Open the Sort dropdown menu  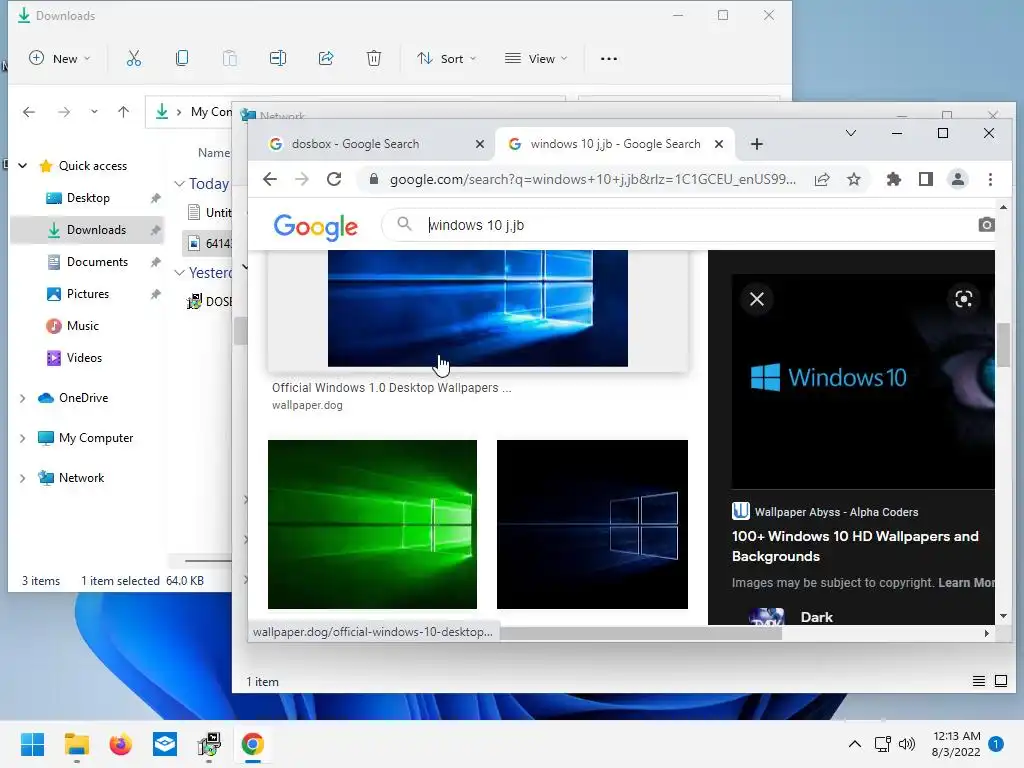tap(447, 59)
